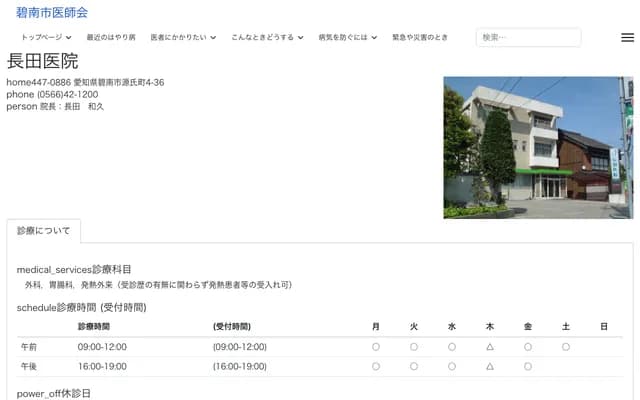Click the Monday morning circle mark
The width and height of the screenshot is (640, 400).
click(x=376, y=347)
